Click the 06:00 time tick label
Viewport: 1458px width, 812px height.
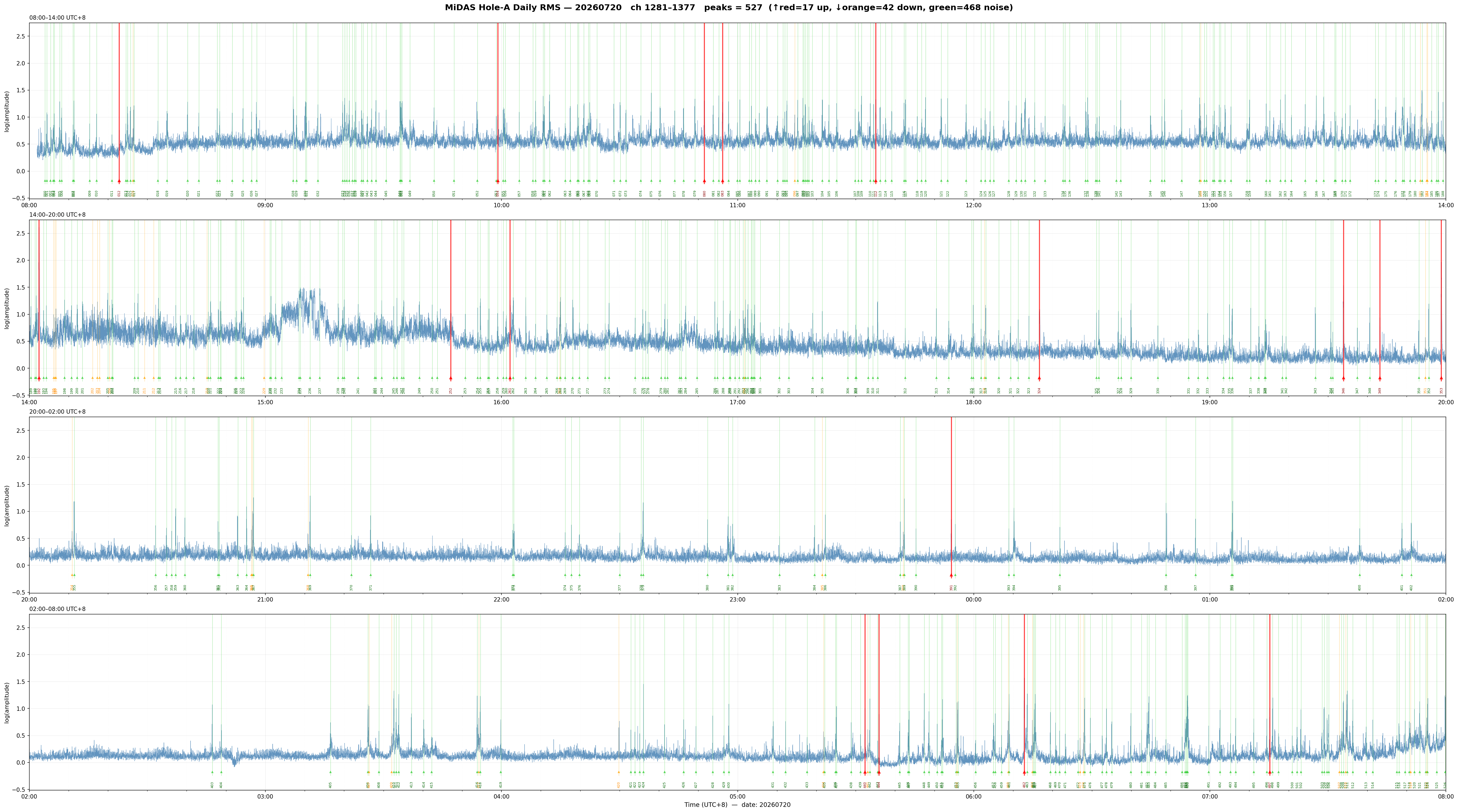[x=974, y=797]
